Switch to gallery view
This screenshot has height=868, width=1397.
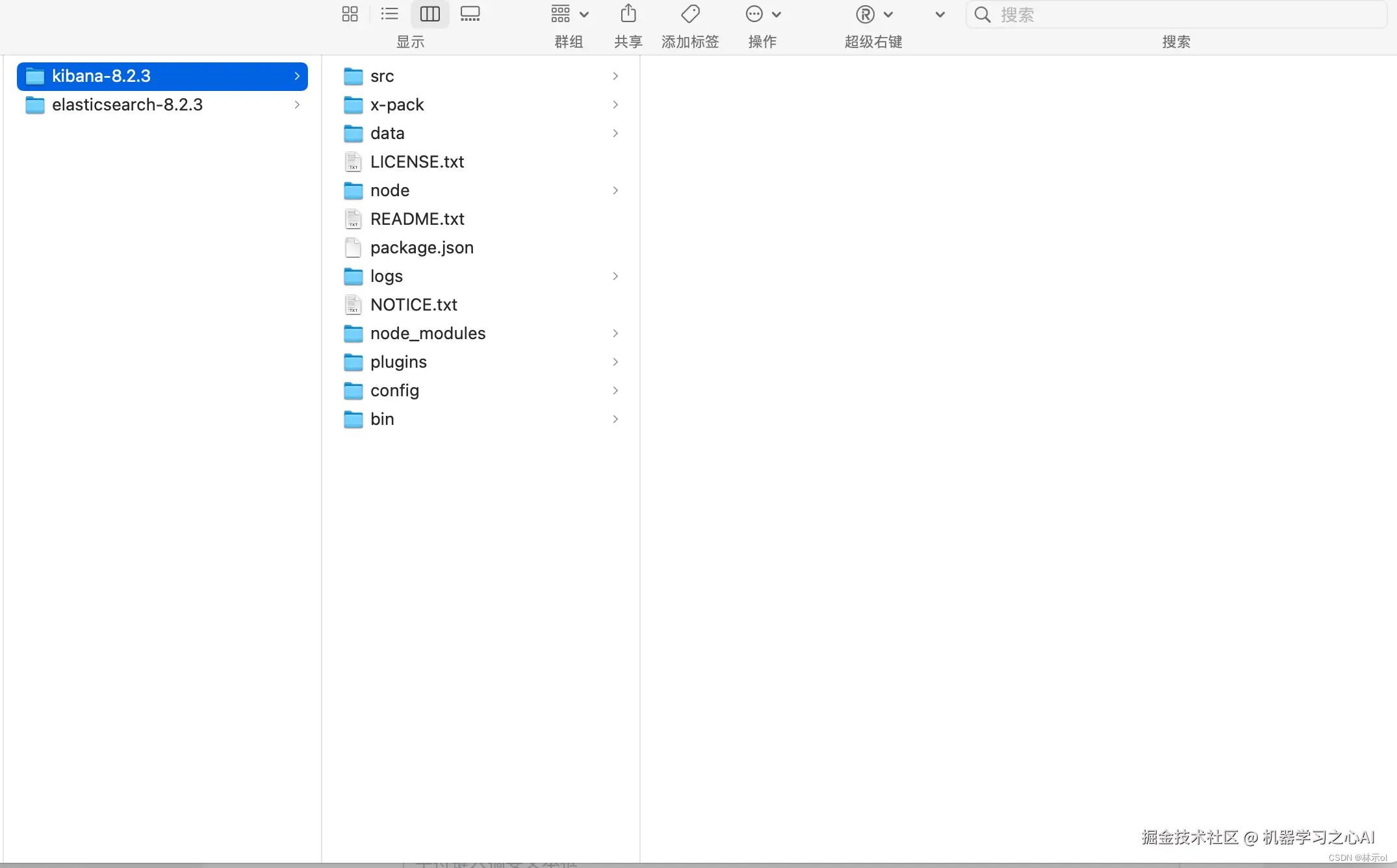(x=470, y=14)
